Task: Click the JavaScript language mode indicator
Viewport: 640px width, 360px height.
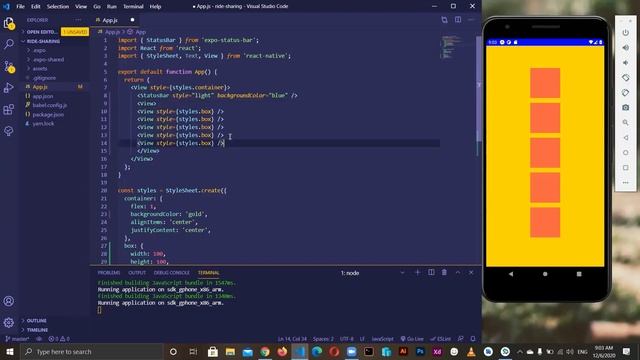Action: point(382,339)
